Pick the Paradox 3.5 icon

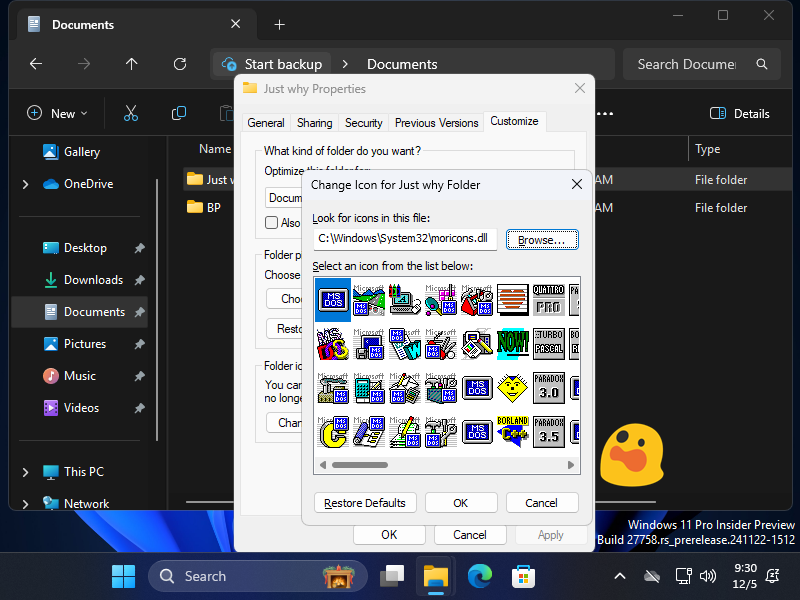548,432
